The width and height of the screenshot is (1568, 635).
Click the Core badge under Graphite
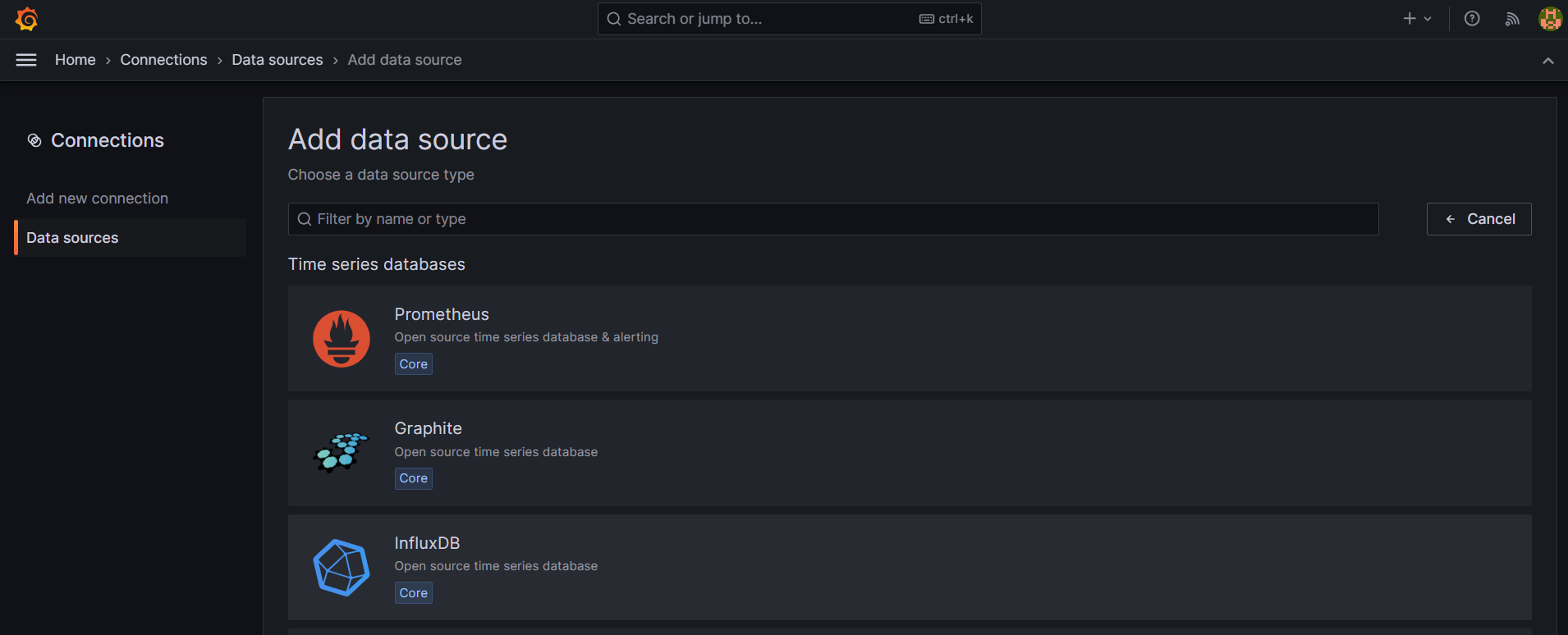pyautogui.click(x=414, y=478)
